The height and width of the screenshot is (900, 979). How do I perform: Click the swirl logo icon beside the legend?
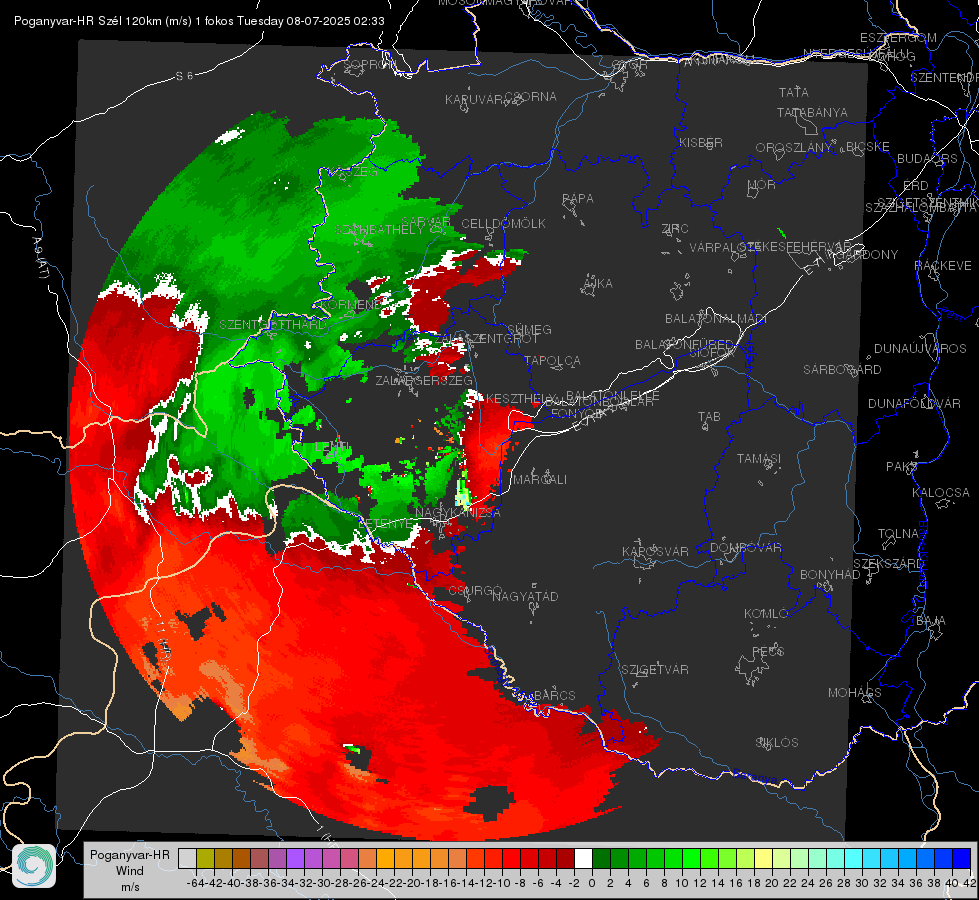coord(34,866)
